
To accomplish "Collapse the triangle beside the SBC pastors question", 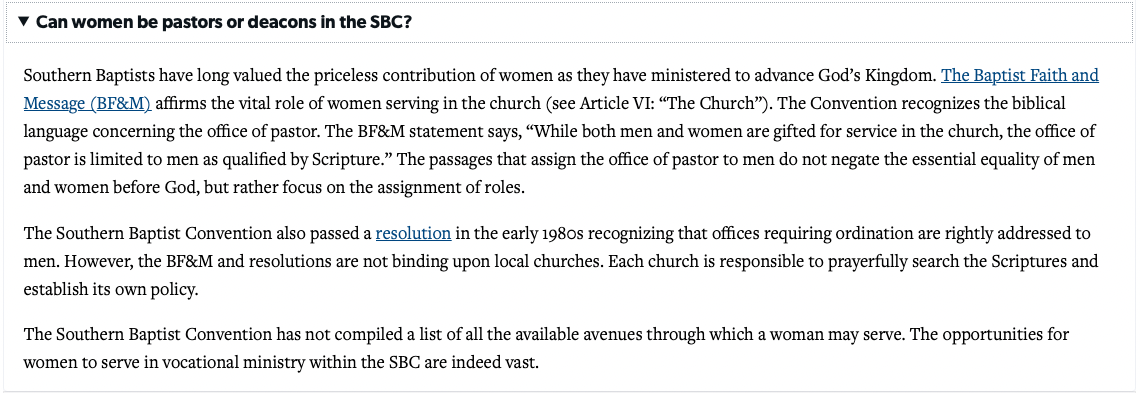I will click(23, 21).
